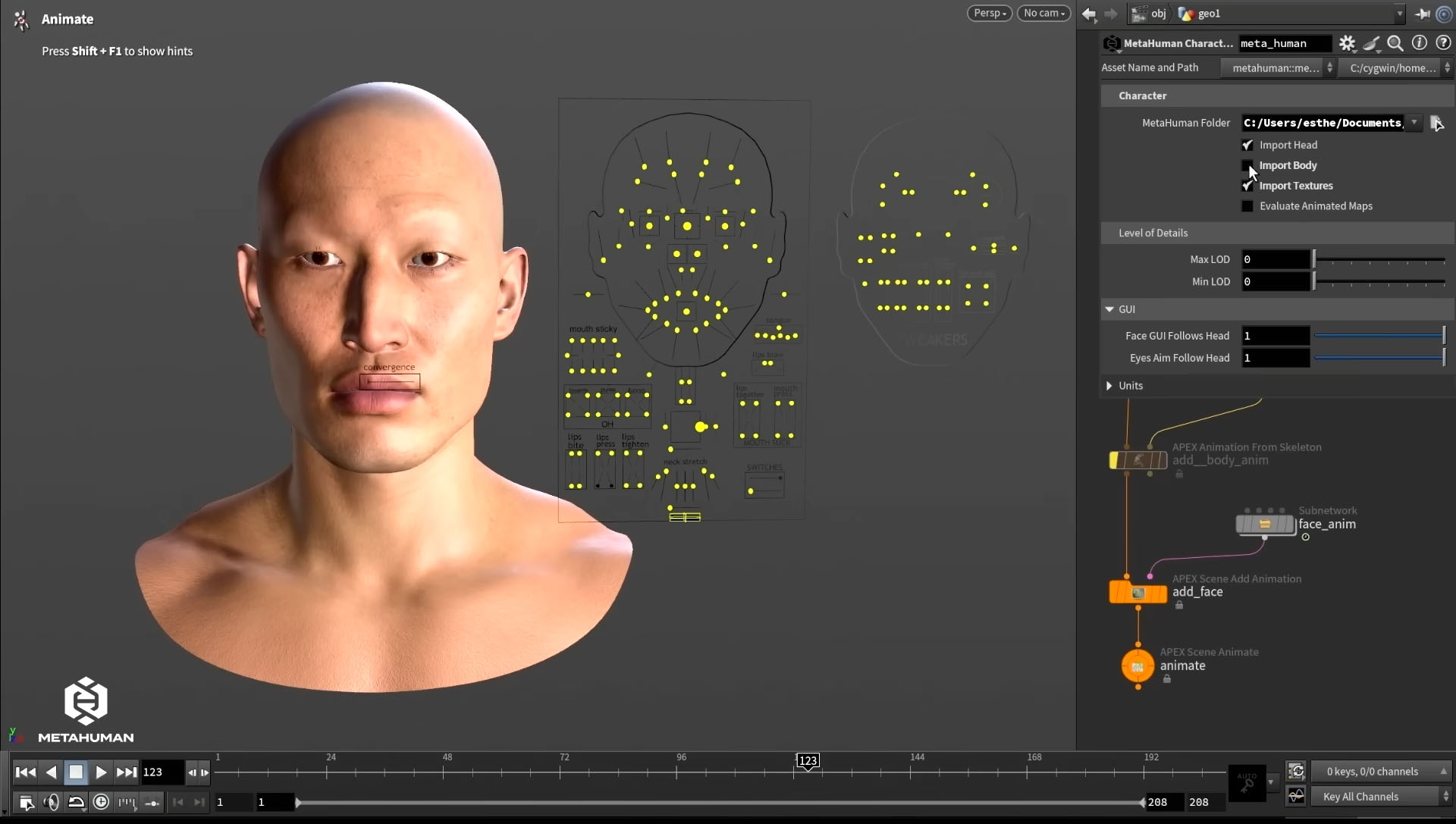
Task: Toggle audio speaker icon in playbar
Action: pos(51,802)
